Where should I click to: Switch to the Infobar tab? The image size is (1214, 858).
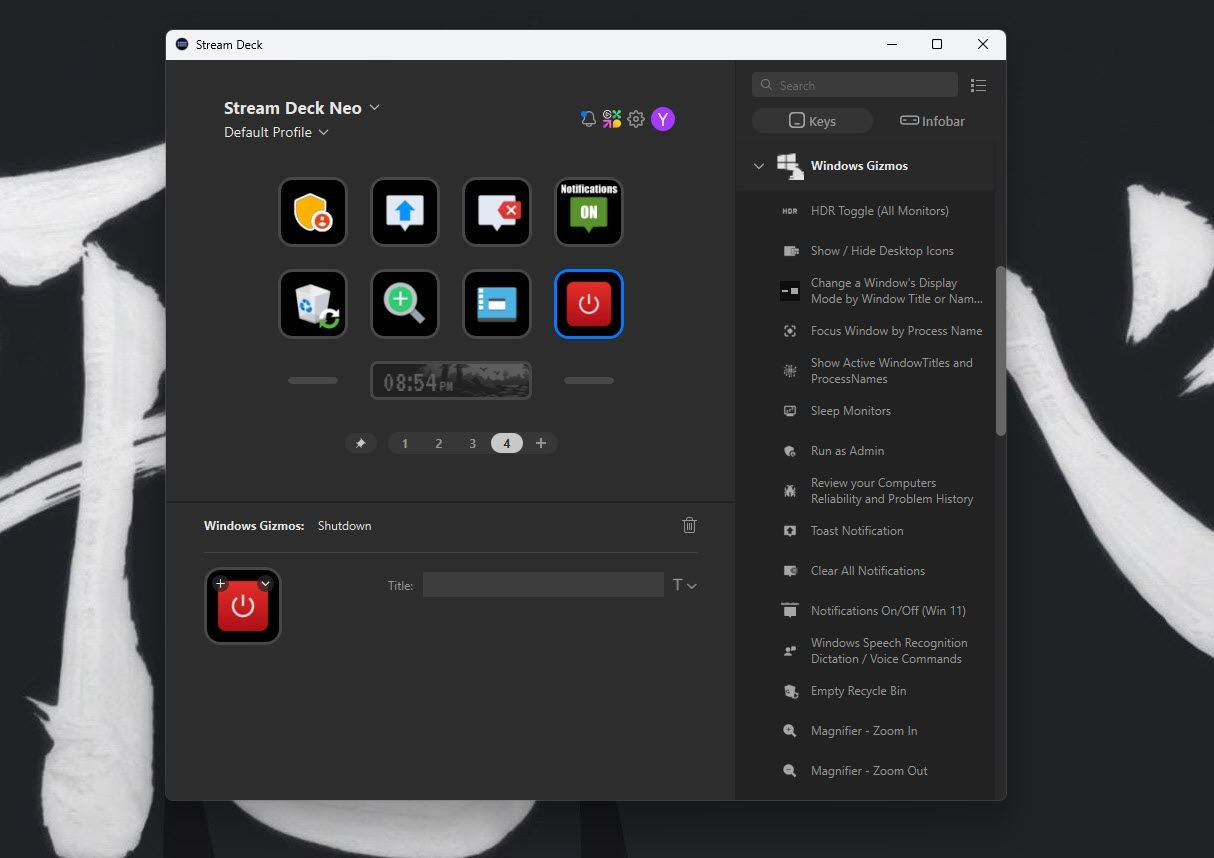(x=932, y=121)
